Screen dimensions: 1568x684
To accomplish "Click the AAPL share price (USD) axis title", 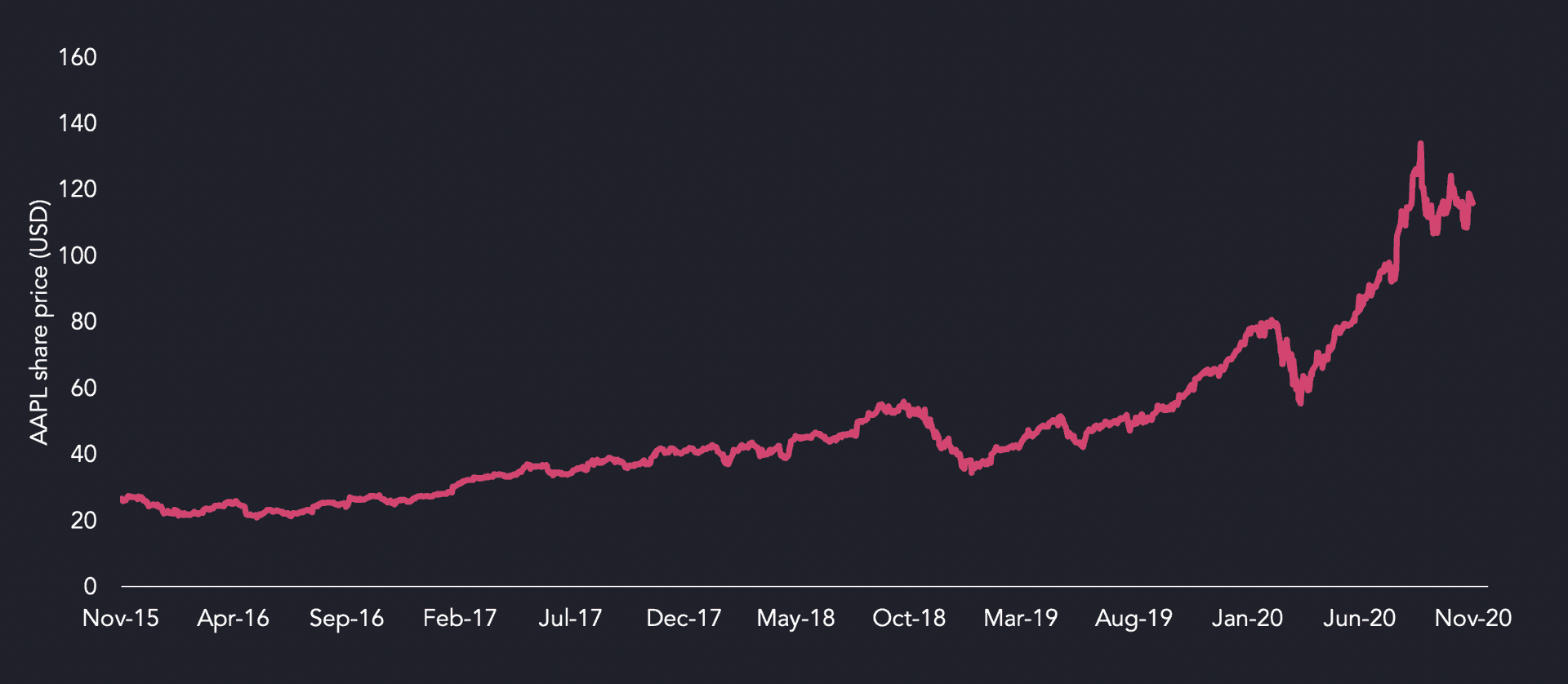I will (39, 322).
